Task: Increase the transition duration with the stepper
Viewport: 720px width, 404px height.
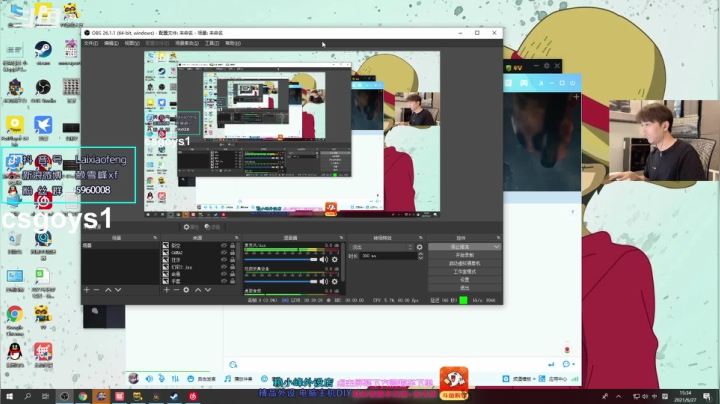Action: click(421, 254)
